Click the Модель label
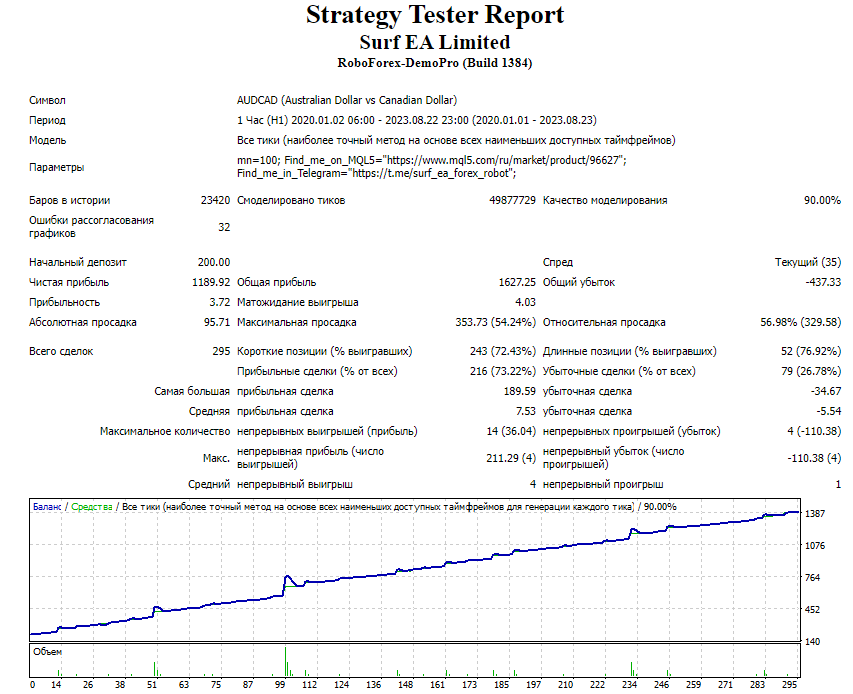This screenshot has width=853, height=694. [x=47, y=140]
